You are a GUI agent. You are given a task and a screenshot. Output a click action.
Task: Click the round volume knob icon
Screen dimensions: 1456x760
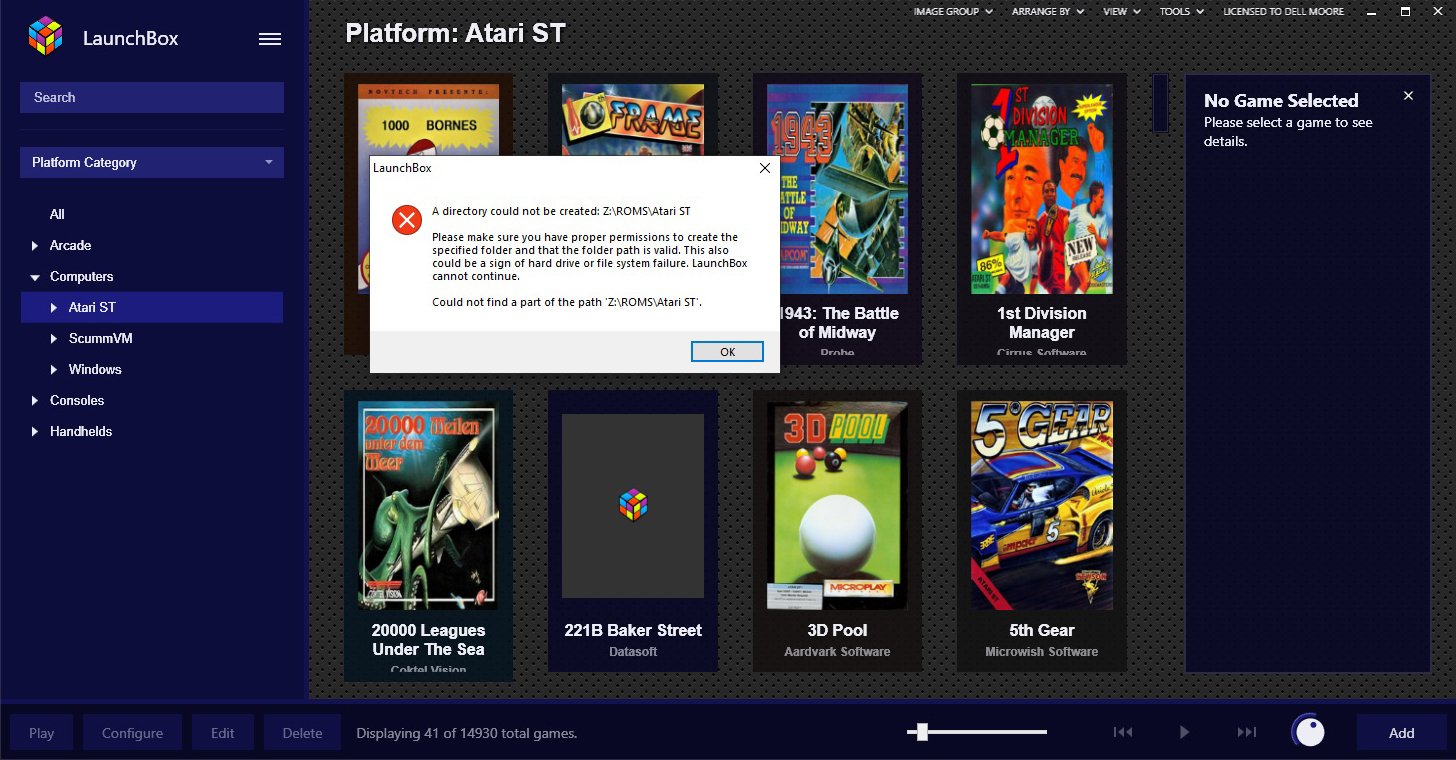pos(1309,731)
